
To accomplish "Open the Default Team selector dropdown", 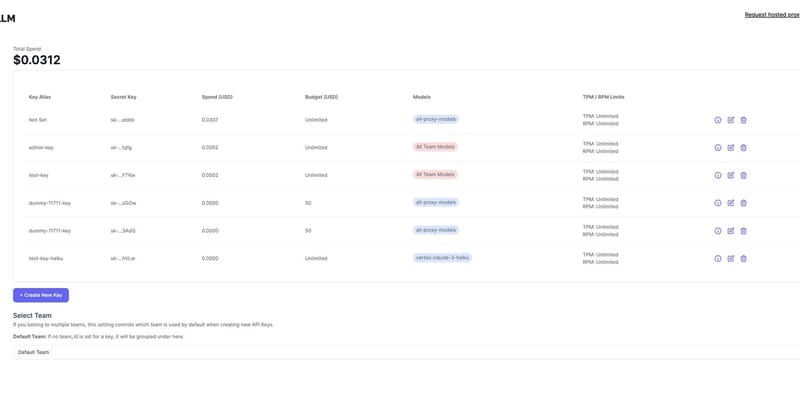I will pos(406,352).
